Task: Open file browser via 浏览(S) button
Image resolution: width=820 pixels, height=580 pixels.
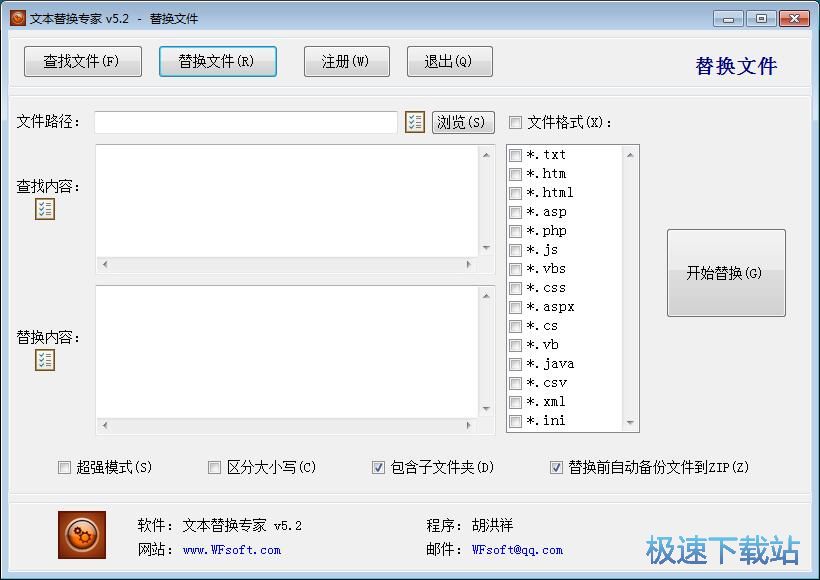Action: [462, 122]
